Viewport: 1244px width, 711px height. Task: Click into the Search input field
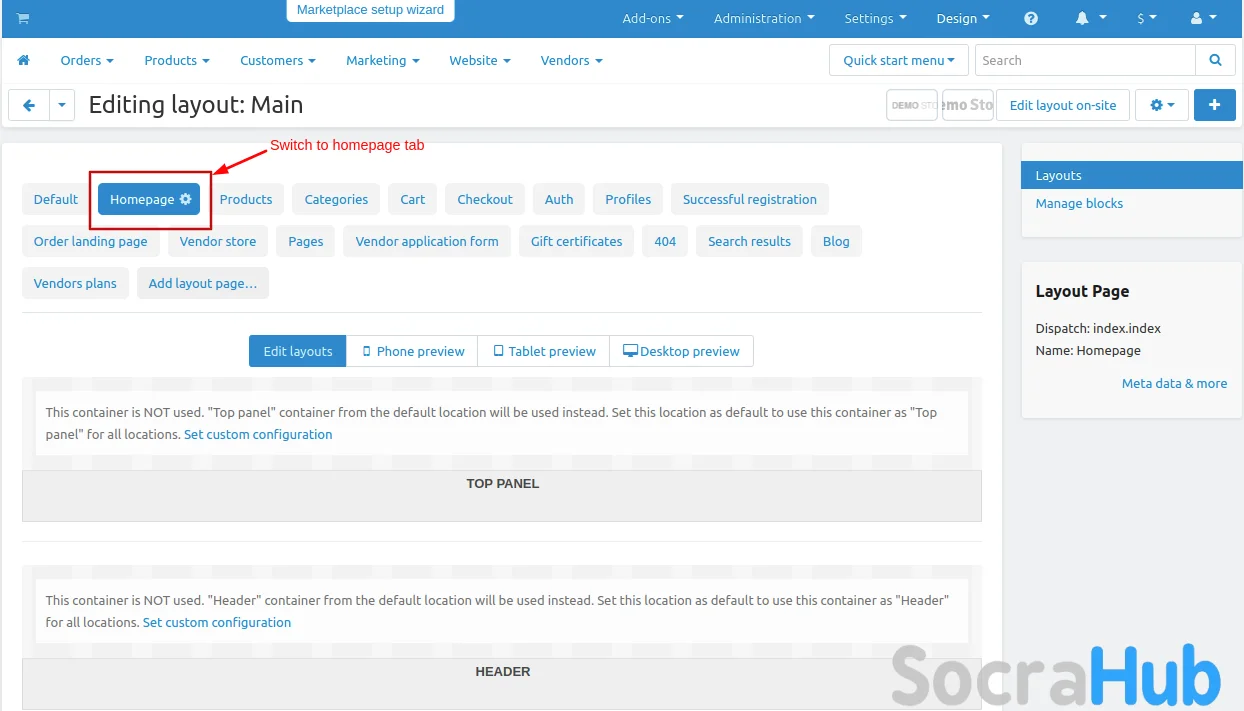pos(1084,60)
